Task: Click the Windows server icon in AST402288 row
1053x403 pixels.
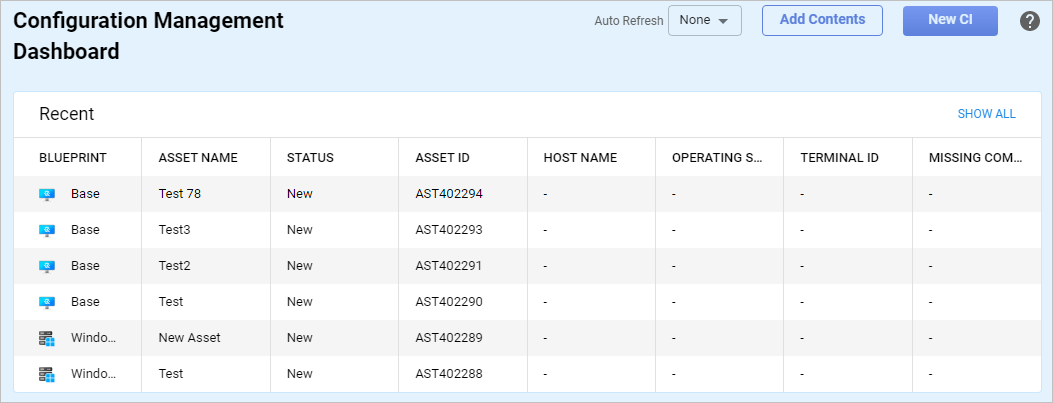Action: point(47,374)
